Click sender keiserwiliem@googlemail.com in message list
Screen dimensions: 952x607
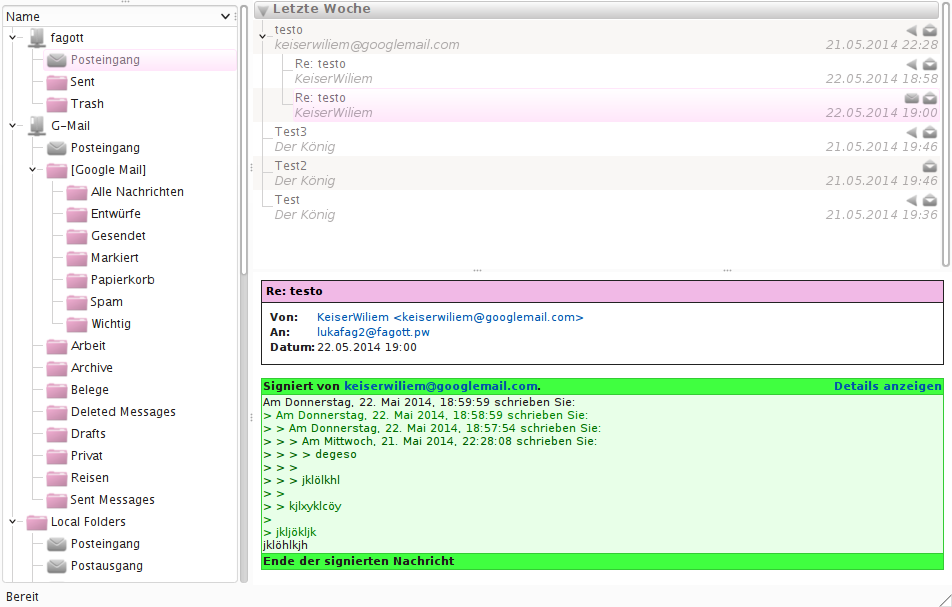coord(367,45)
